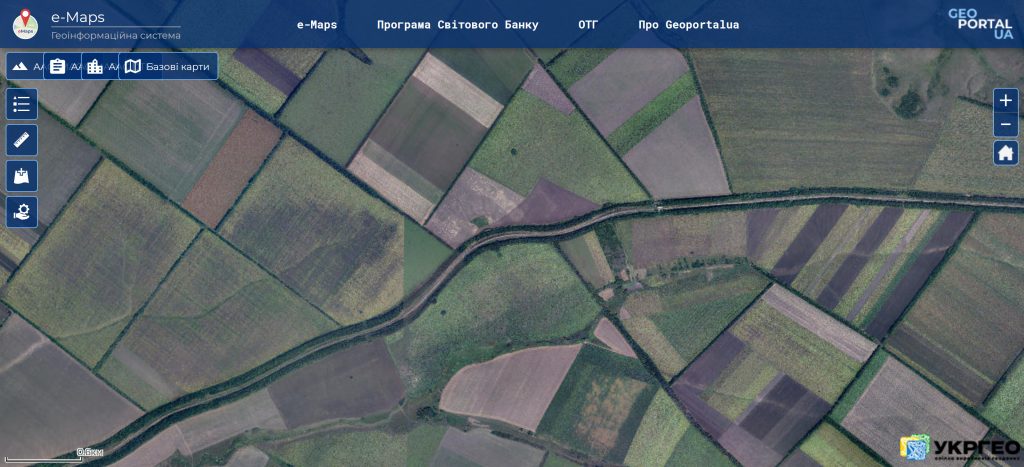Image resolution: width=1024 pixels, height=467 pixels.
Task: Click the e-Maps pin logo
Action: 25,24
